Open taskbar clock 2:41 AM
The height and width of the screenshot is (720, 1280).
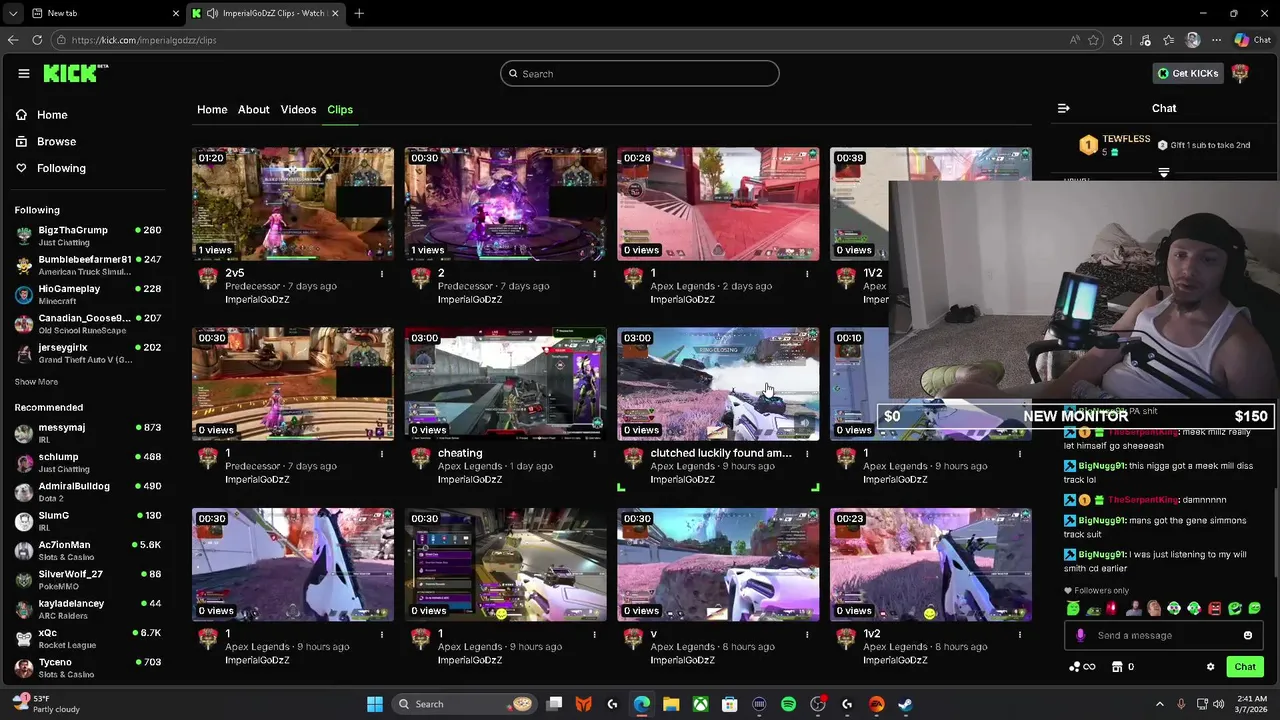[1252, 704]
